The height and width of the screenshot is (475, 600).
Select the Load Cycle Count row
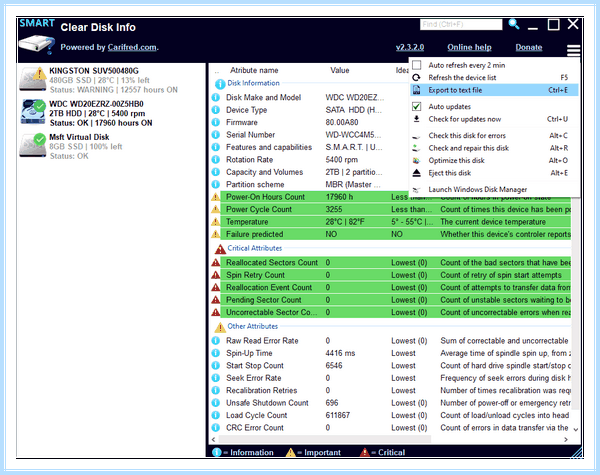[391, 415]
